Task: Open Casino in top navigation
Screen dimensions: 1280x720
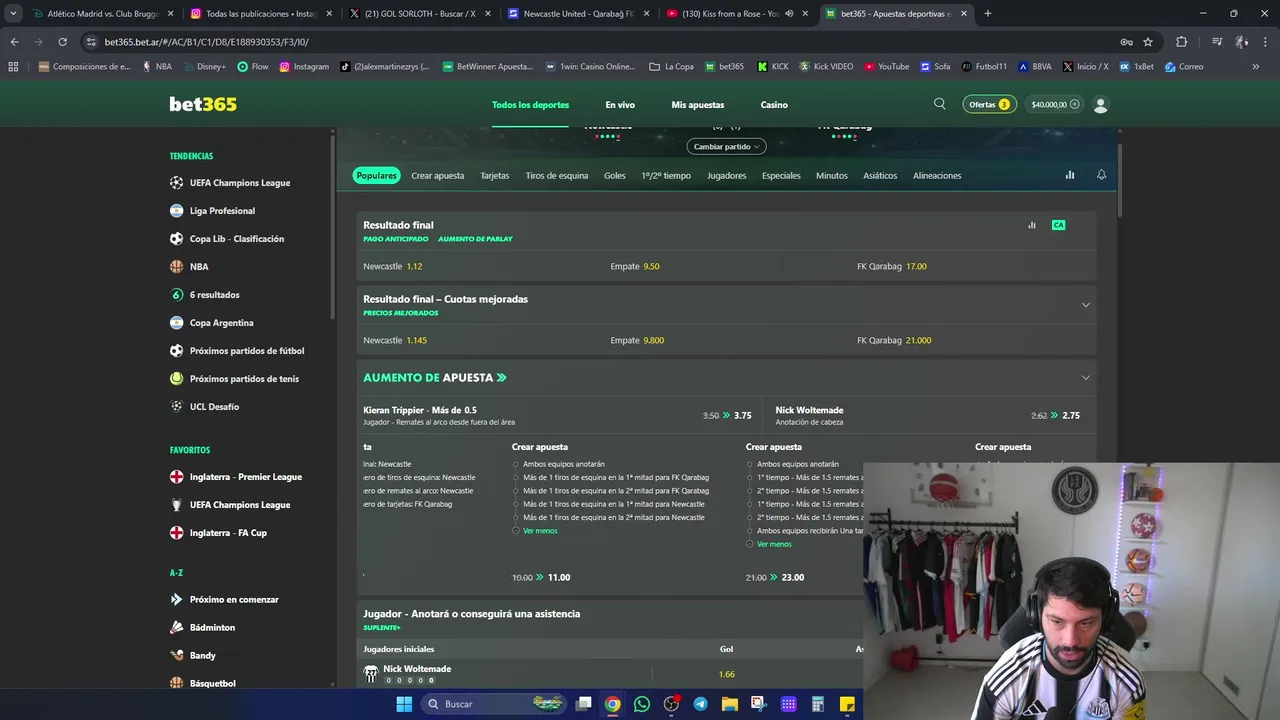Action: (x=774, y=105)
